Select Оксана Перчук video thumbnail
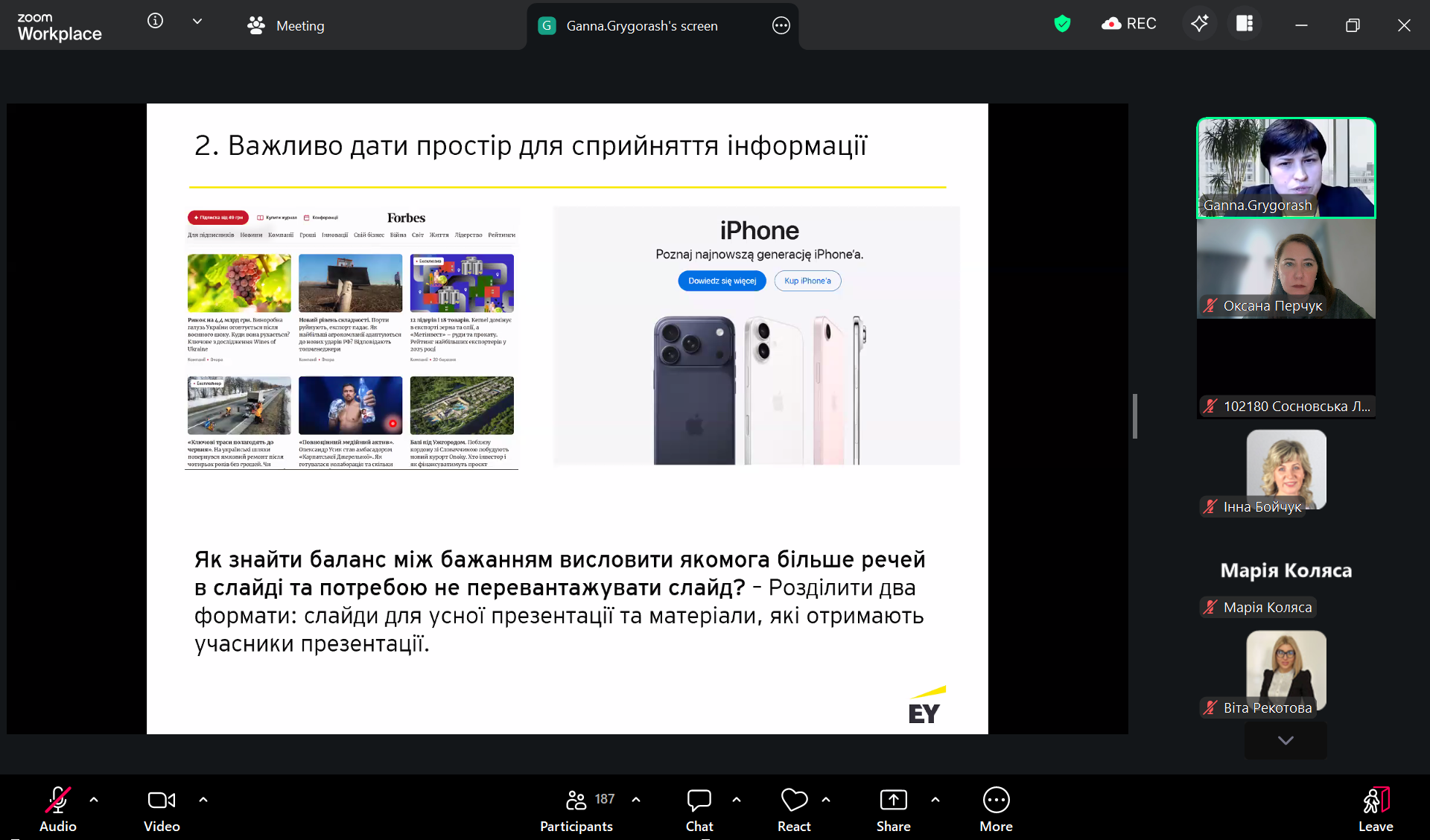 (x=1286, y=270)
